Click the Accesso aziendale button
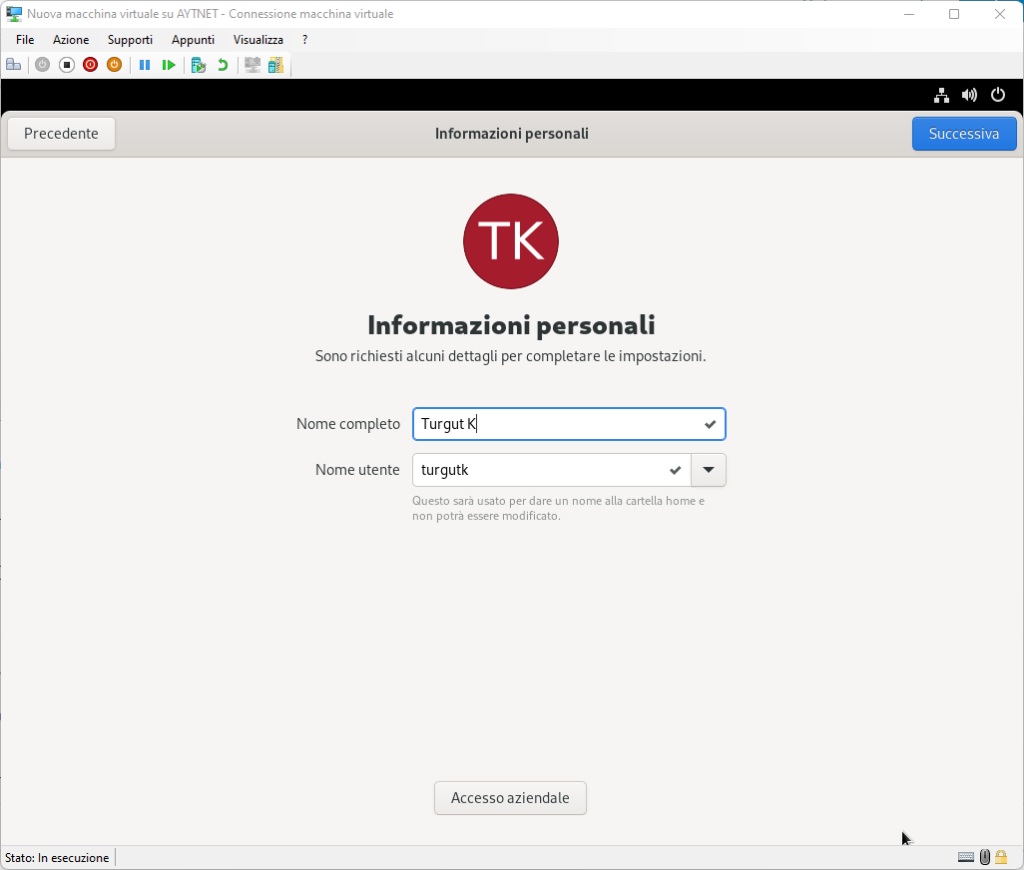1024x870 pixels. click(x=510, y=798)
